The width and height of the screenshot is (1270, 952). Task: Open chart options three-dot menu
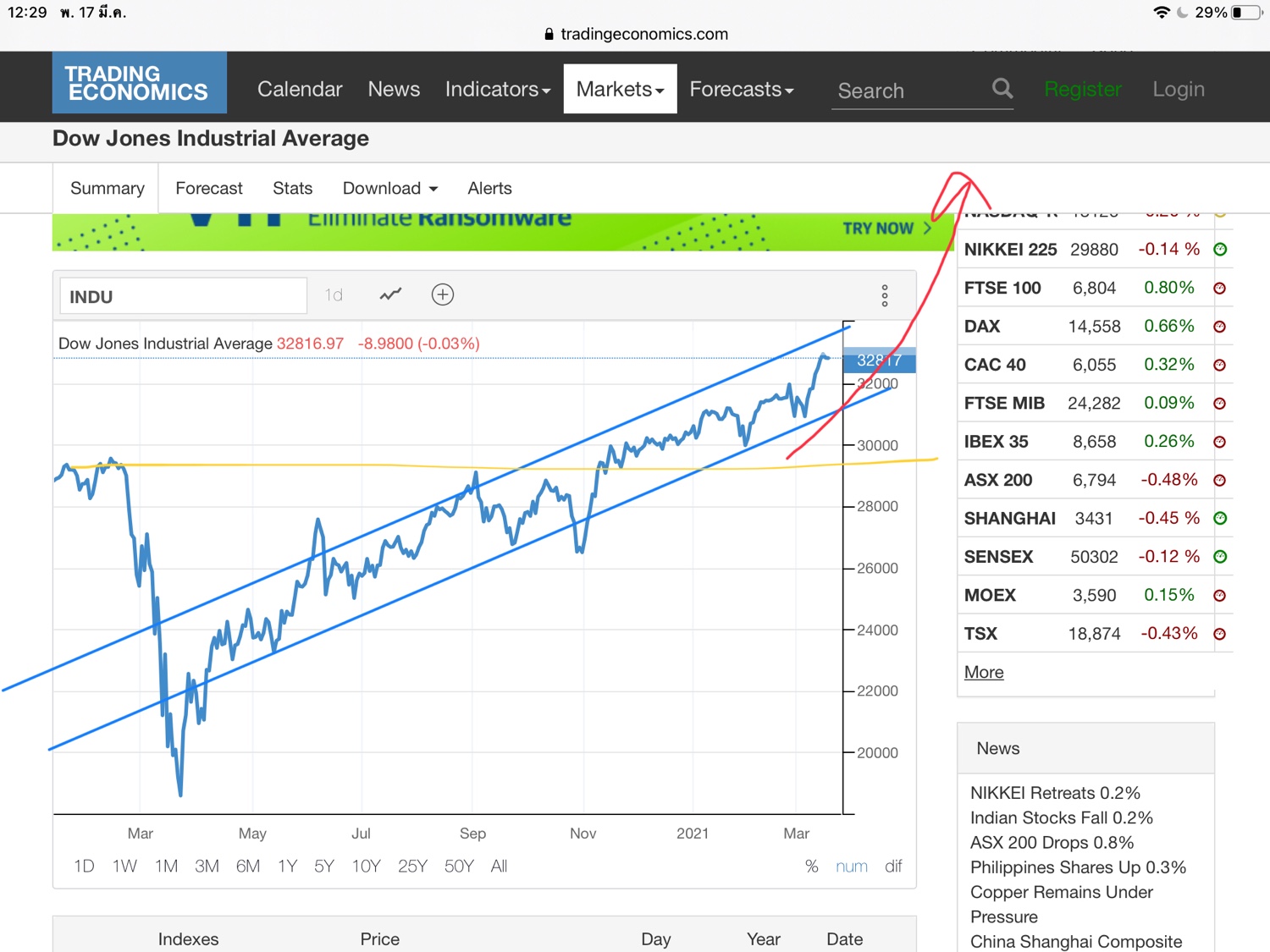pos(885,295)
